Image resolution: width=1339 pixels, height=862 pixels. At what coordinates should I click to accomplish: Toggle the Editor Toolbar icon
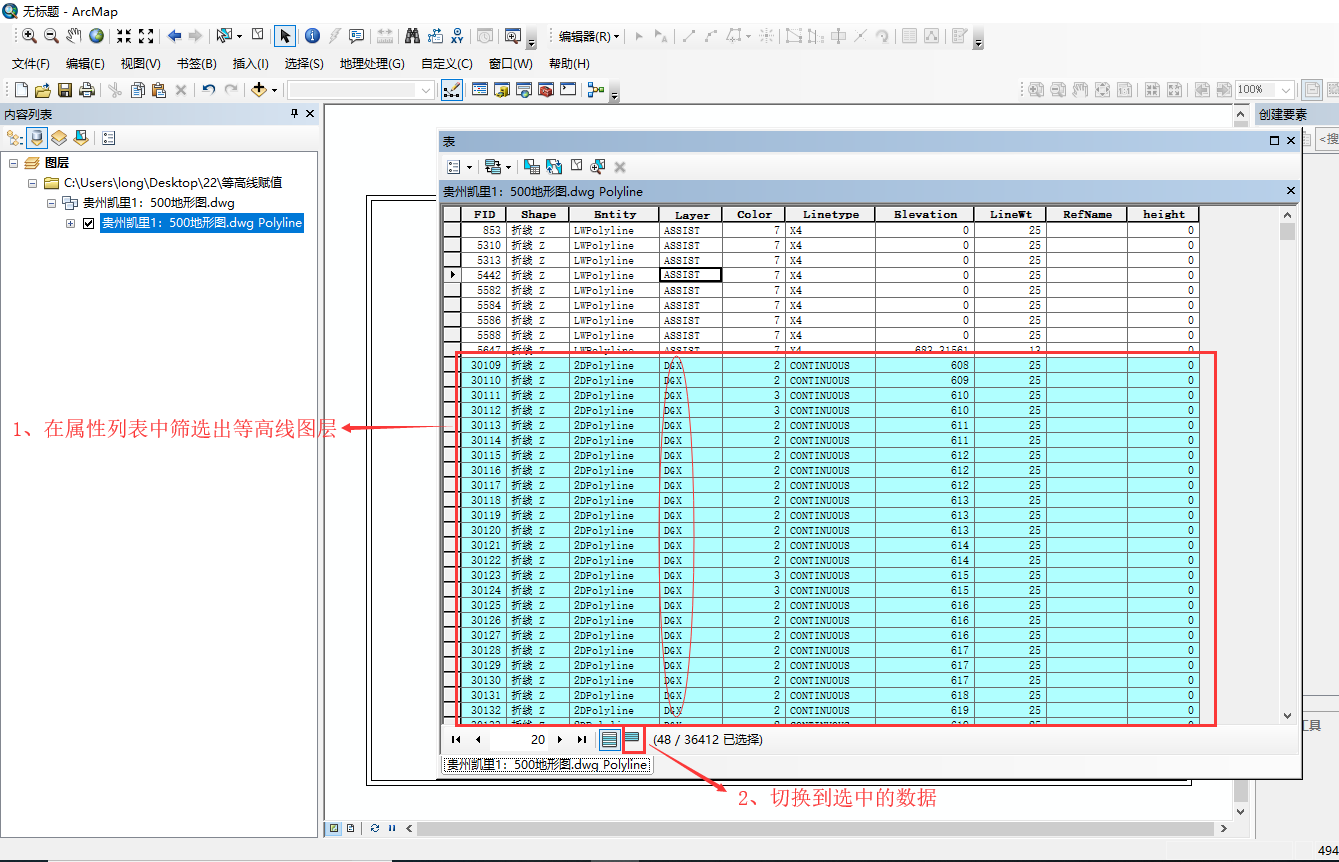pyautogui.click(x=451, y=90)
